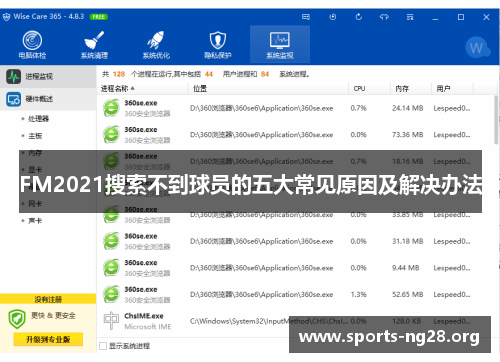The width and height of the screenshot is (500, 362).
Task: Select Motherboard (主板) hardware item
Action: tap(35, 136)
